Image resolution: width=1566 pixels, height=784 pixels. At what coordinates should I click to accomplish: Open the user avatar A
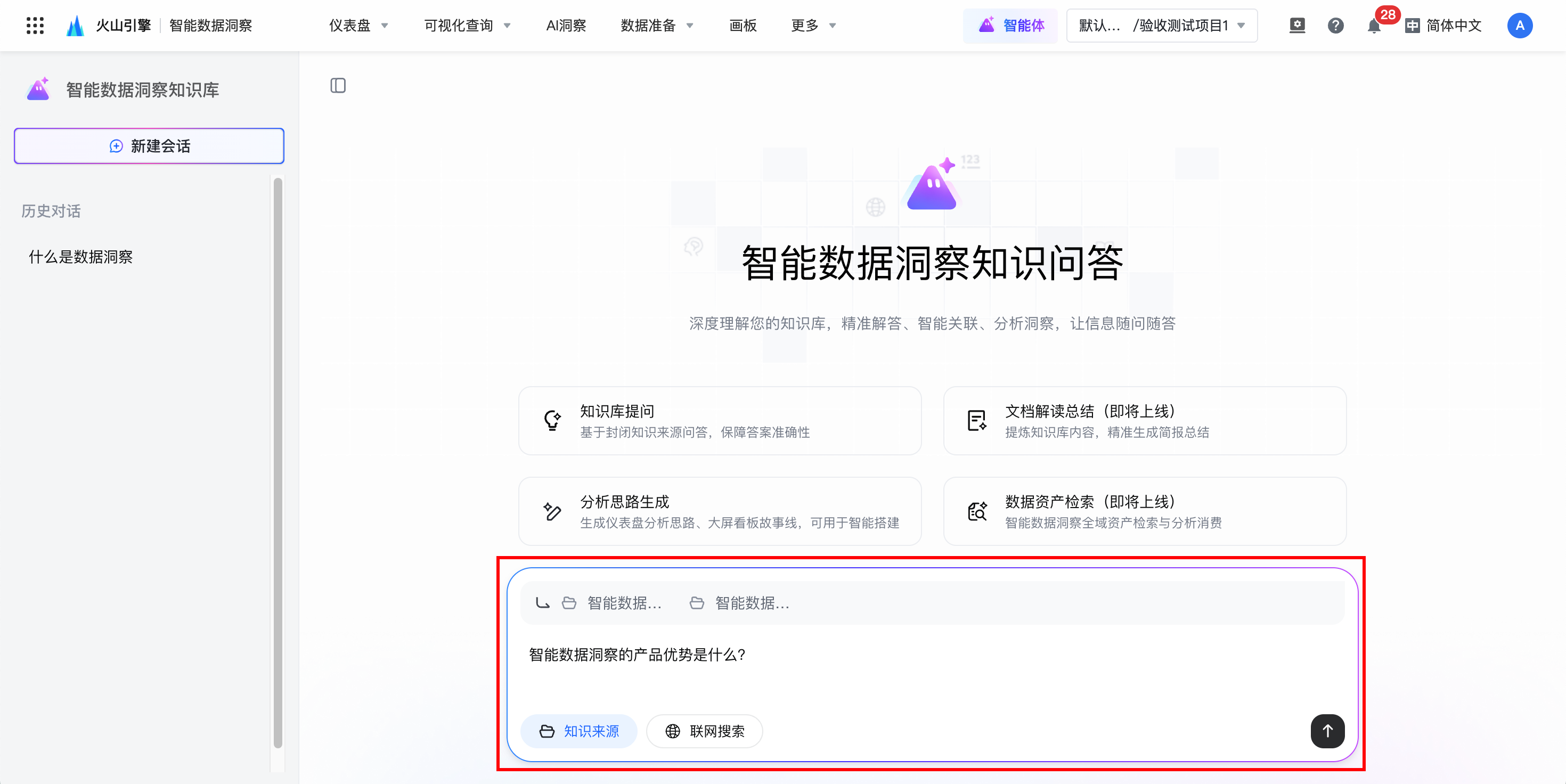click(x=1519, y=26)
